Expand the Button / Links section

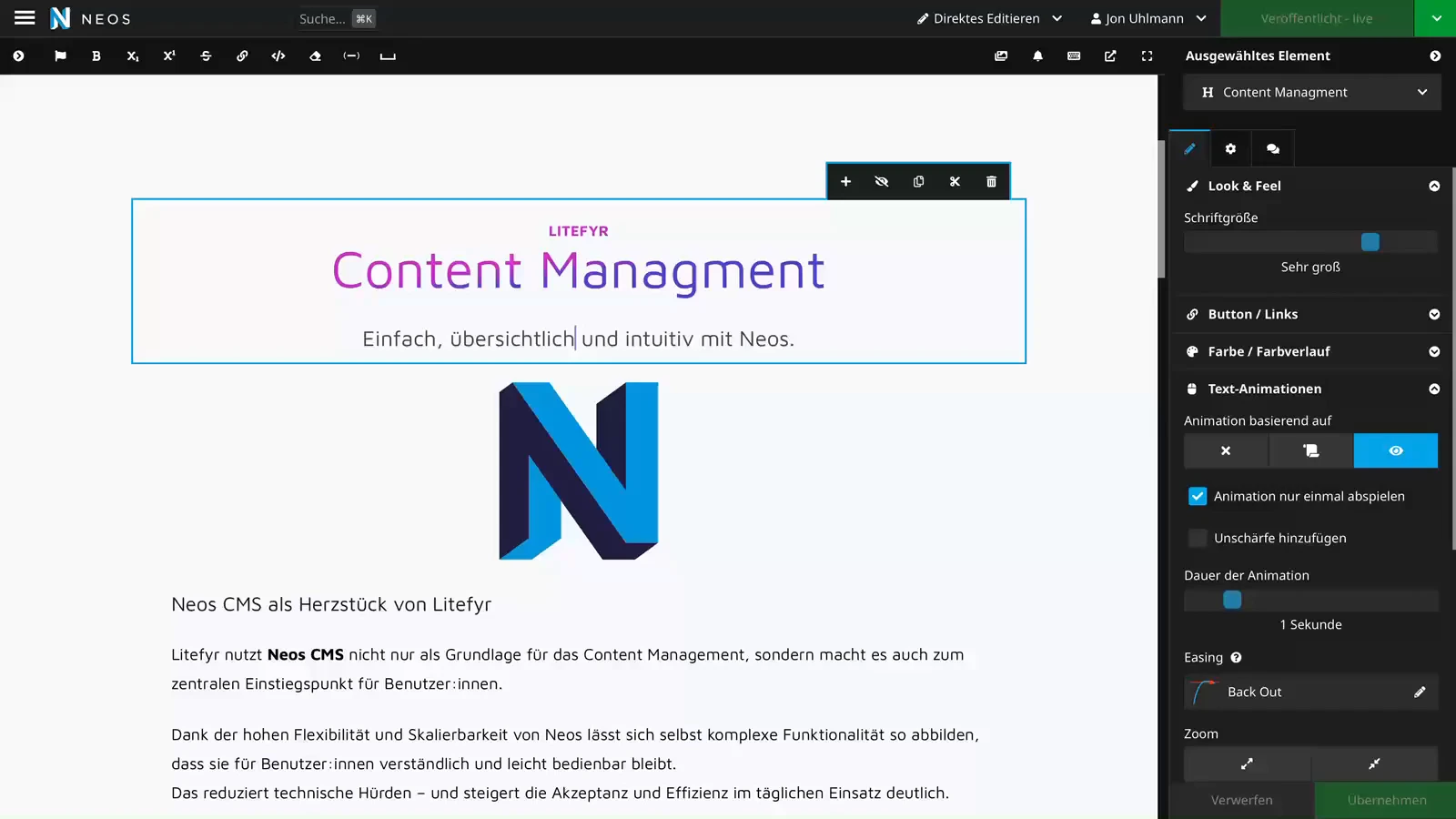click(x=1310, y=314)
